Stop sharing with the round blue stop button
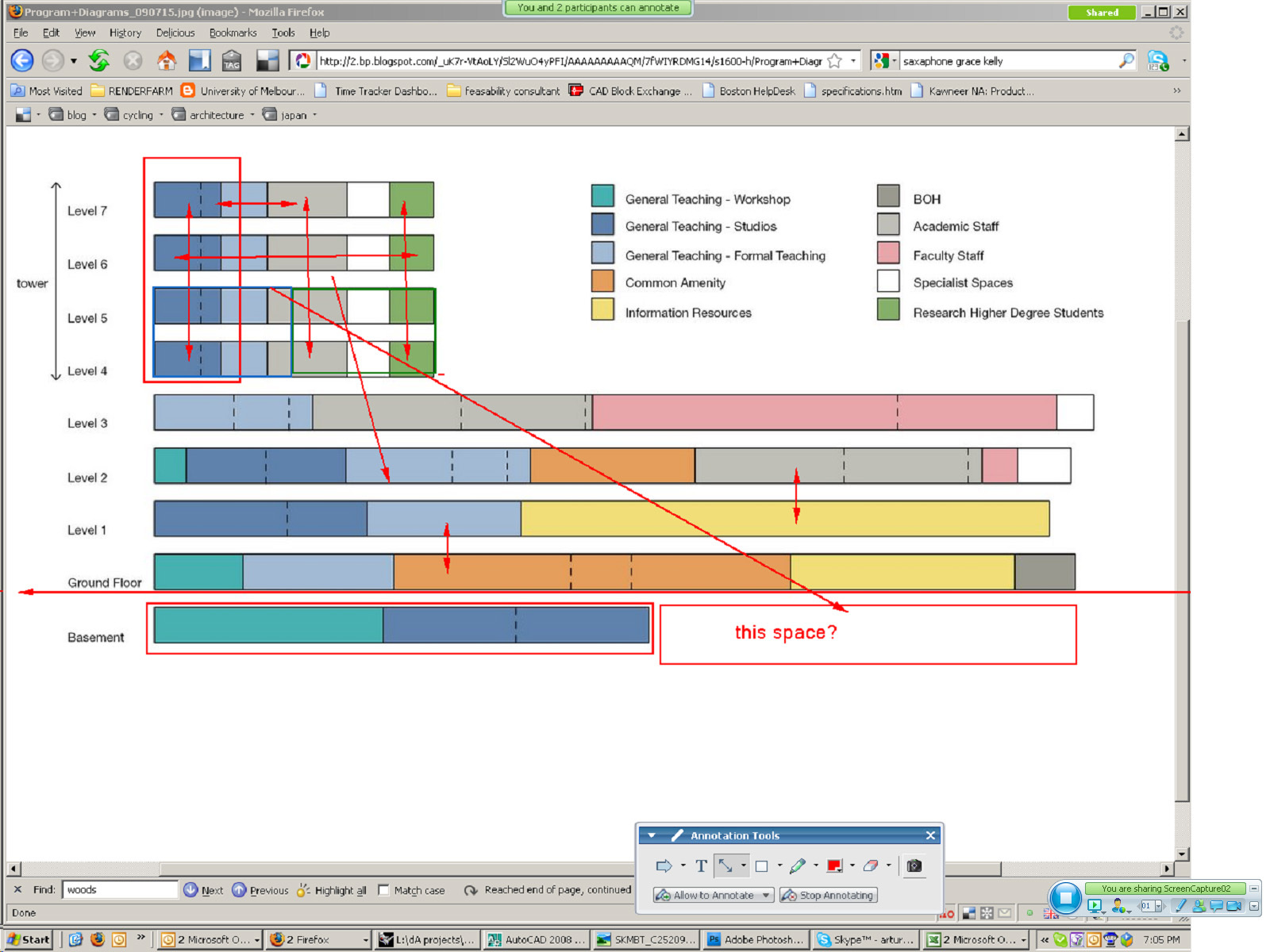The width and height of the screenshot is (1270, 952). pyautogui.click(x=1066, y=898)
